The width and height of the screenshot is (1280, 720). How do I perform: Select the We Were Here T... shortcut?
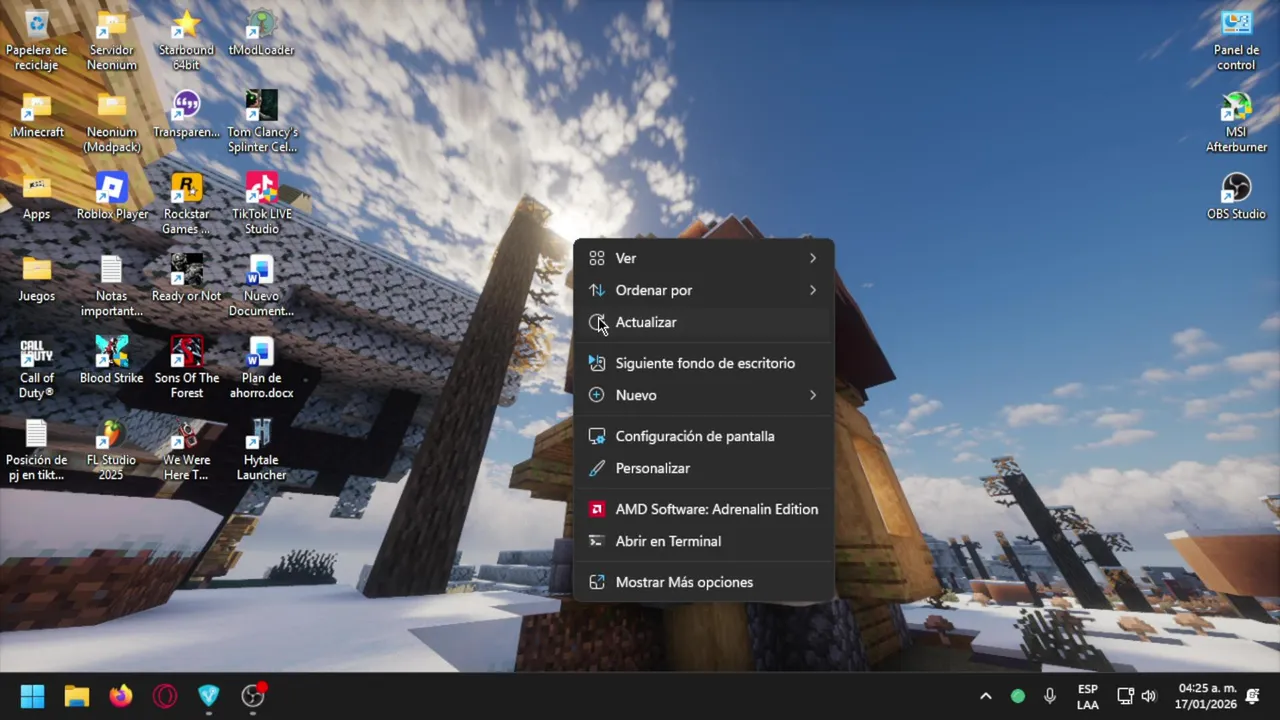click(186, 450)
